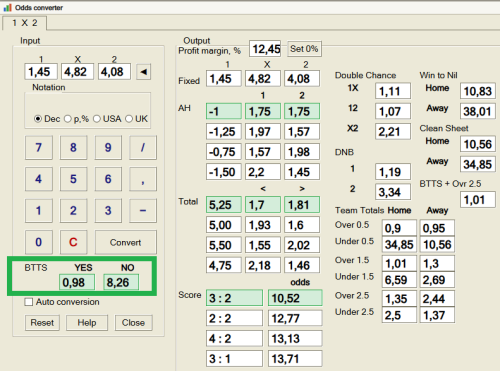Click the BTTS NO field 8,26
The height and width of the screenshot is (371, 500).
121,282
